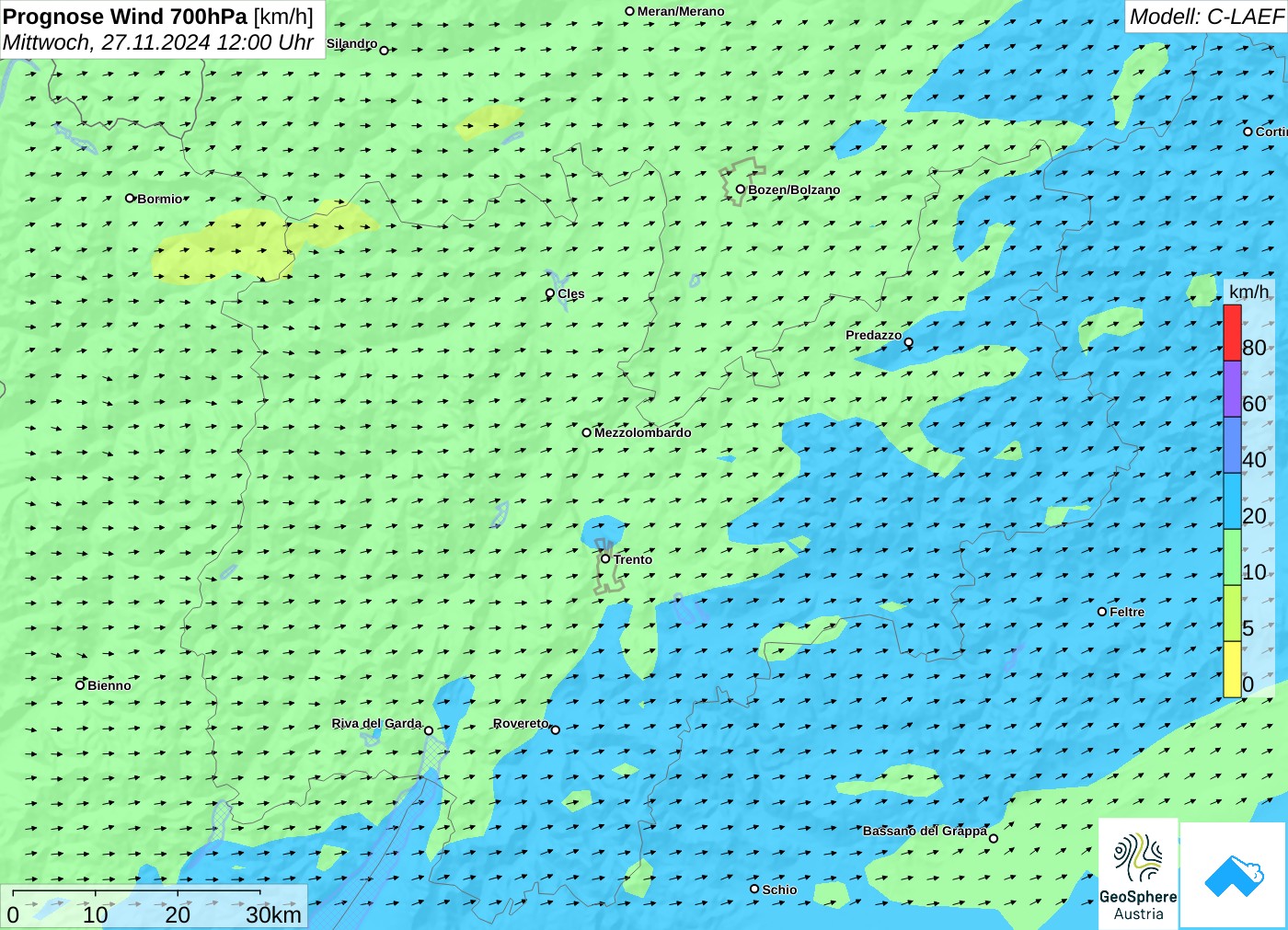
Task: Click the Trento city marker
Action: 605,558
